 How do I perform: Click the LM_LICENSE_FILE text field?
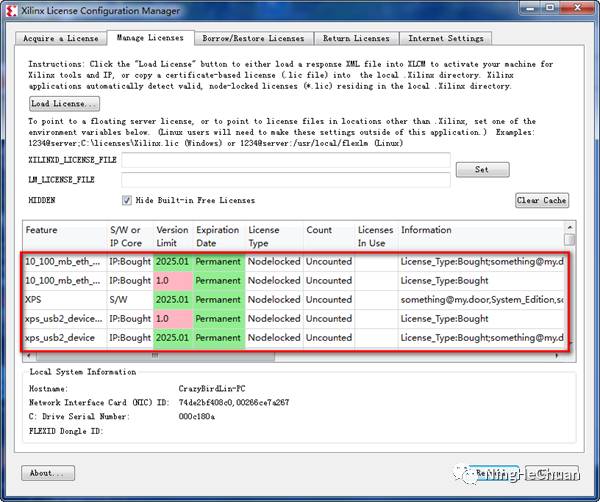285,180
